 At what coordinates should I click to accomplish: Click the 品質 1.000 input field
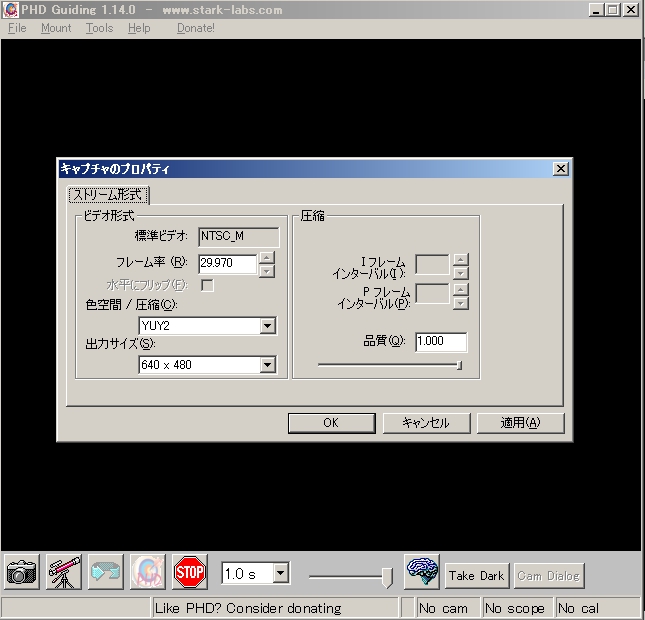[441, 342]
